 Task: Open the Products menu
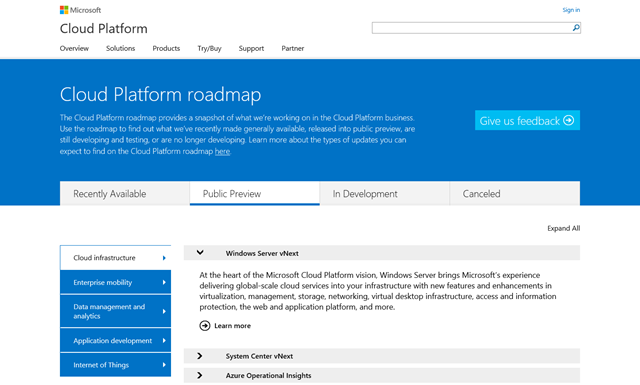tap(166, 48)
